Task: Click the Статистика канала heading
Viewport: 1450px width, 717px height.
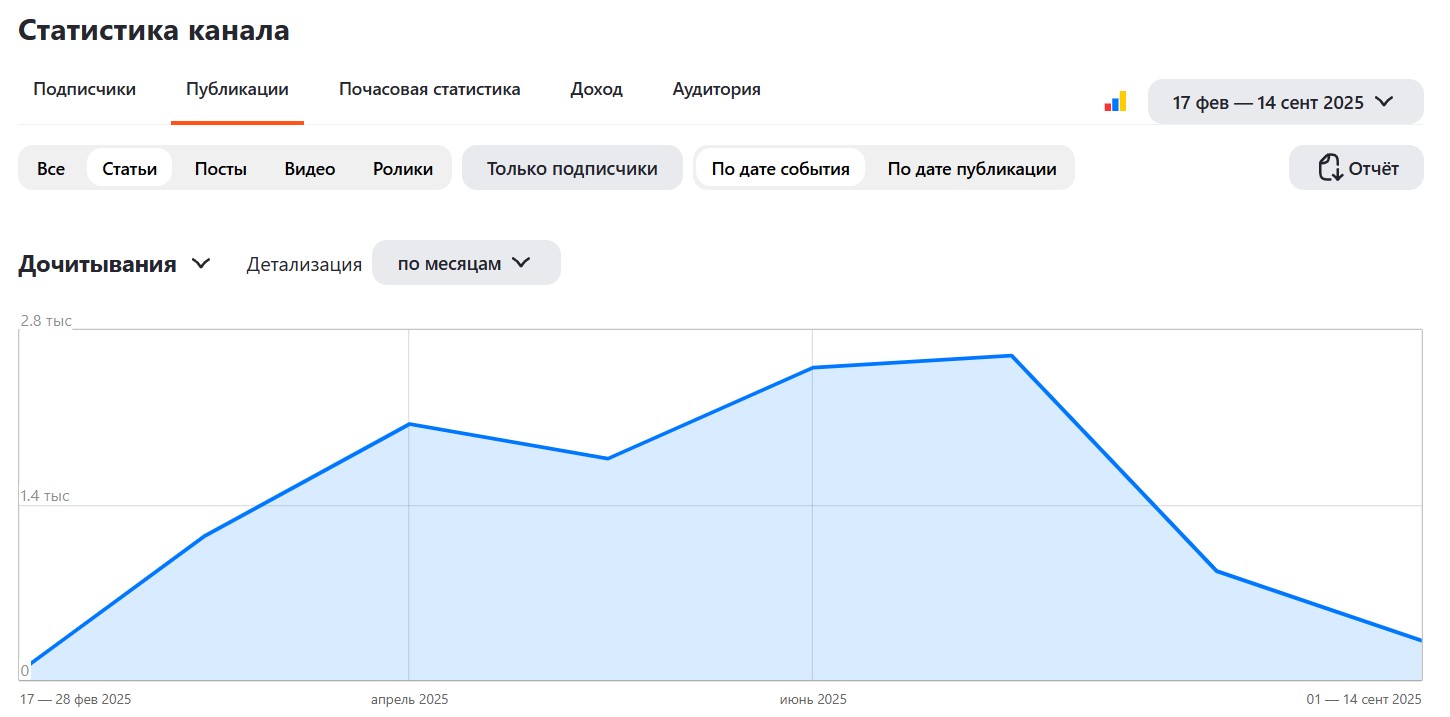Action: pos(154,30)
